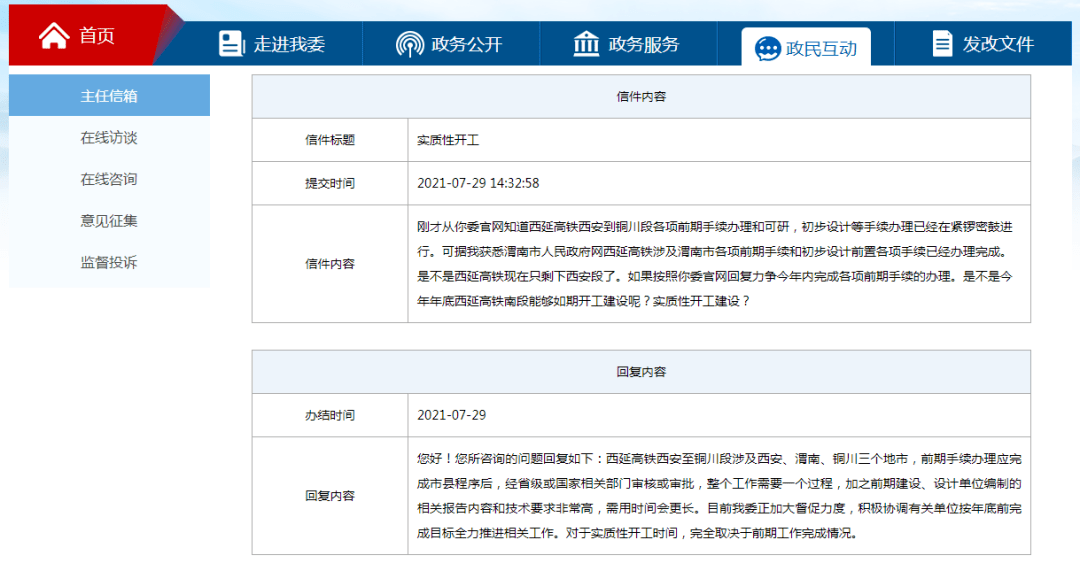
Task: Click the 政民互动 chat bubble icon
Action: [x=767, y=49]
